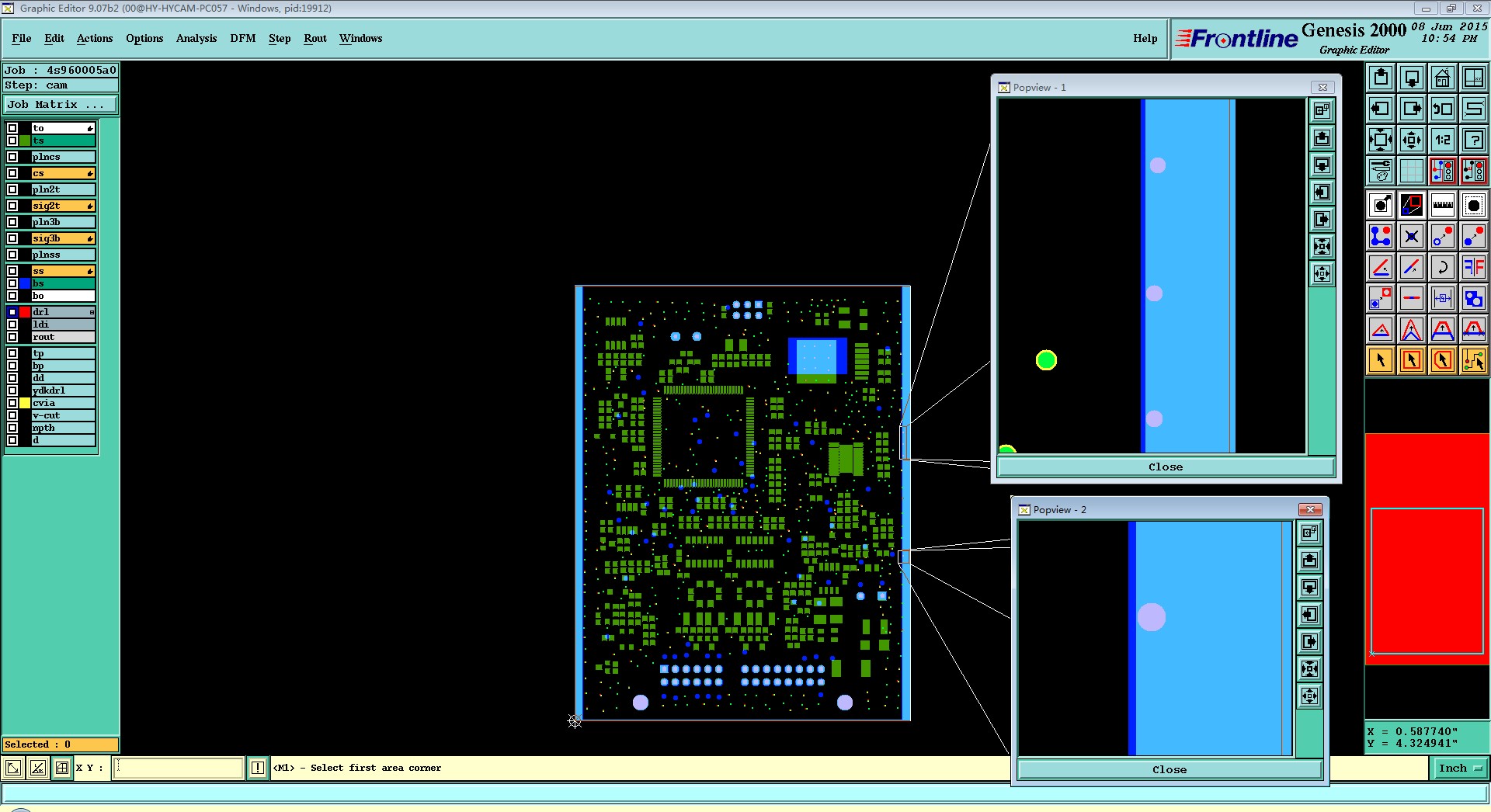Click the red color swatch of layer drl
Viewport: 1491px width, 812px height.
pos(25,312)
